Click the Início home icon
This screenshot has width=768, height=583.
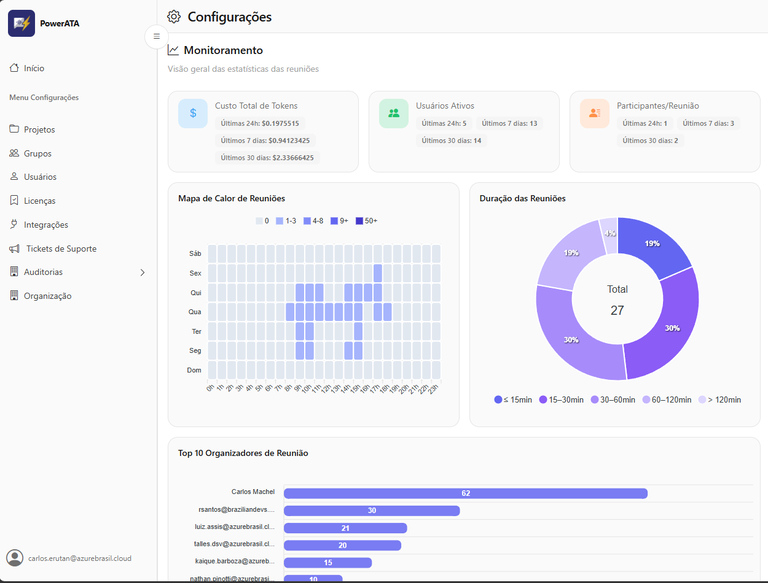14,68
